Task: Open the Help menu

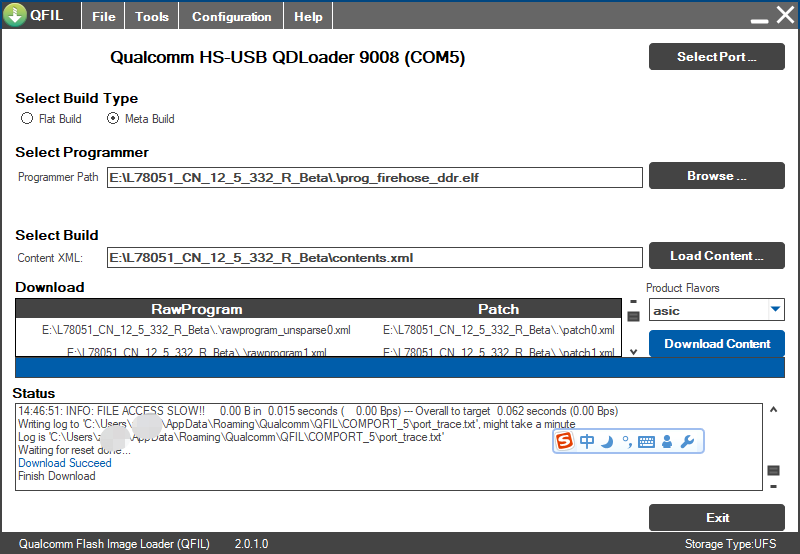Action: [308, 16]
